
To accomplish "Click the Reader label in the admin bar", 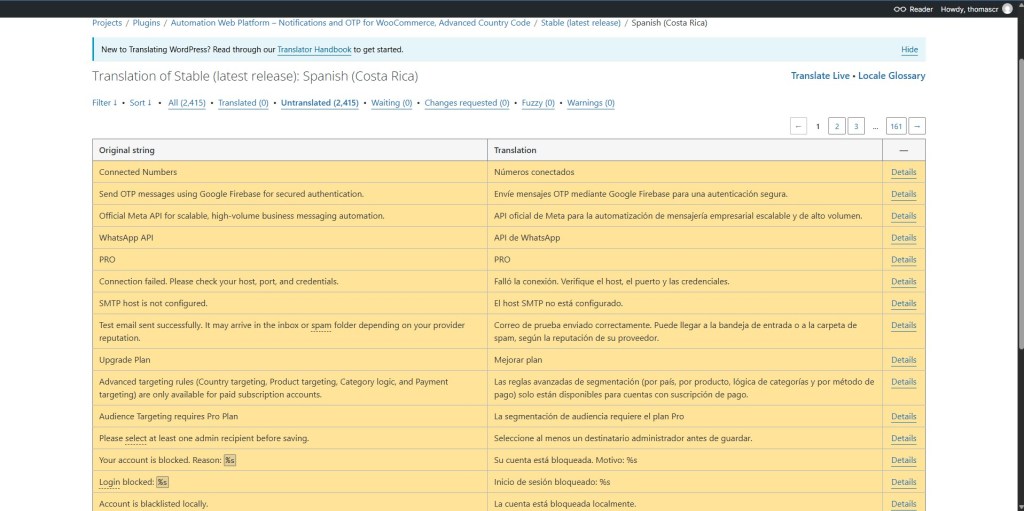I will [x=921, y=9].
